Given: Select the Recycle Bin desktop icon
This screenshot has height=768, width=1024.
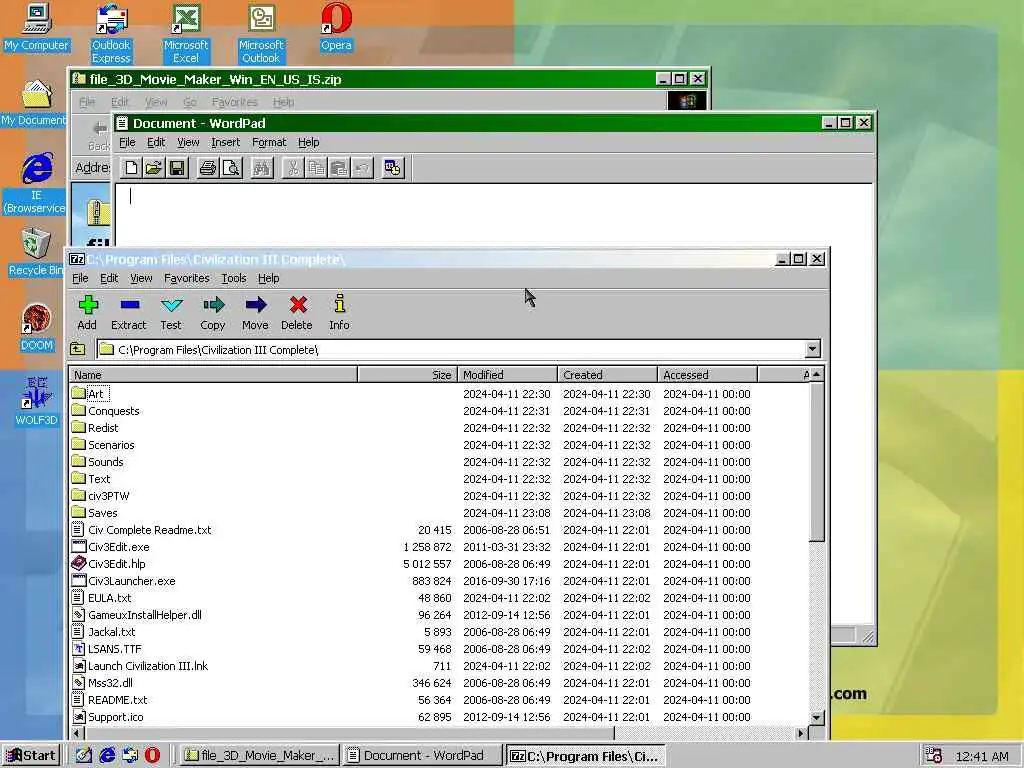Looking at the screenshot, I should (x=36, y=253).
